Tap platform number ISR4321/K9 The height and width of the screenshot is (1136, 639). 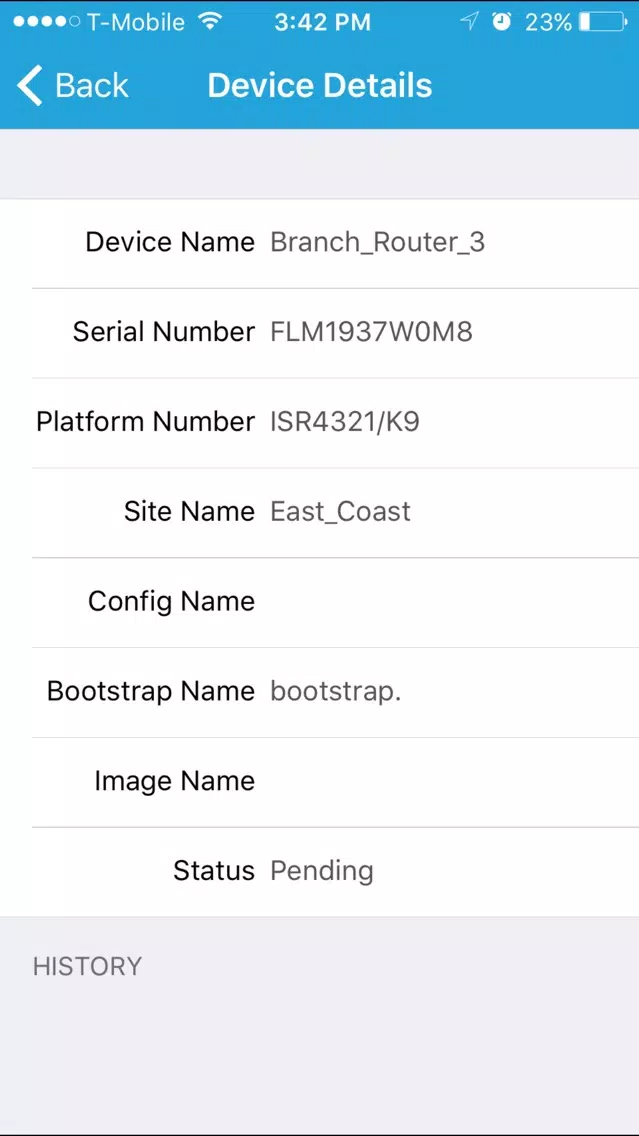[345, 422]
